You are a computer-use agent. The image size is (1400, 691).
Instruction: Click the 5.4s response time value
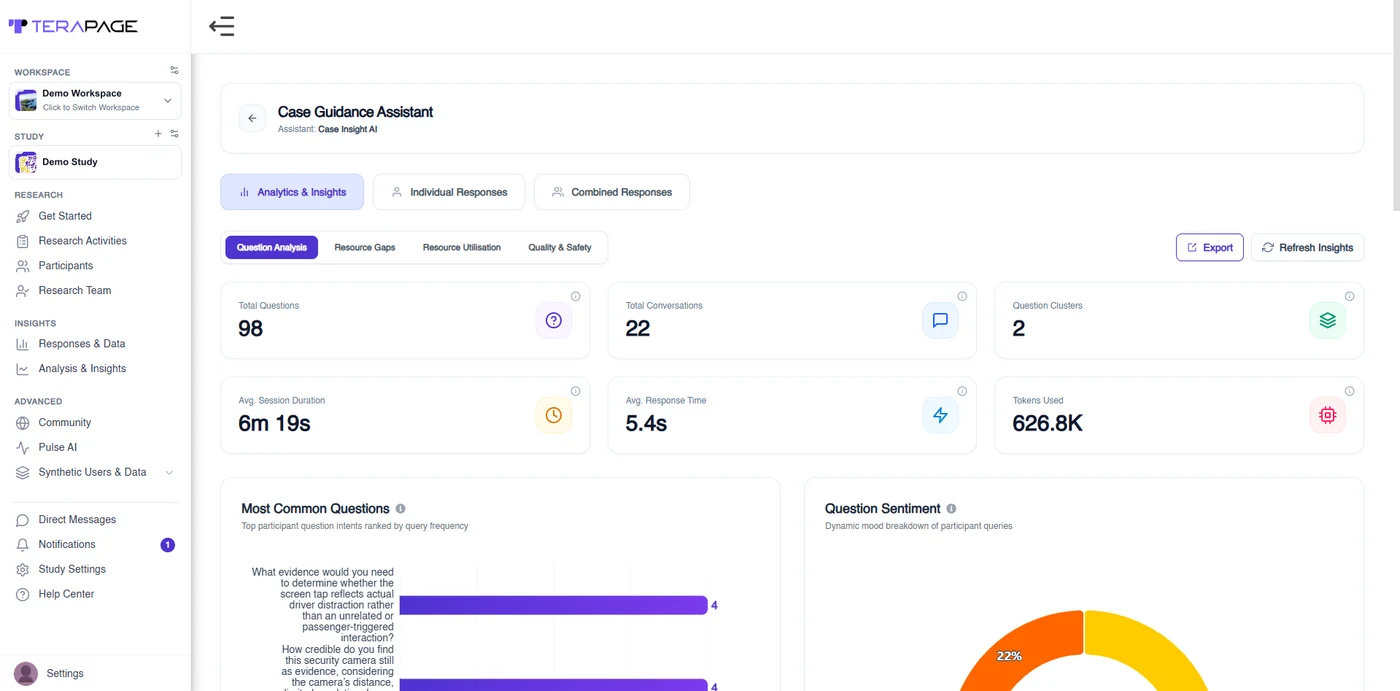pos(646,424)
